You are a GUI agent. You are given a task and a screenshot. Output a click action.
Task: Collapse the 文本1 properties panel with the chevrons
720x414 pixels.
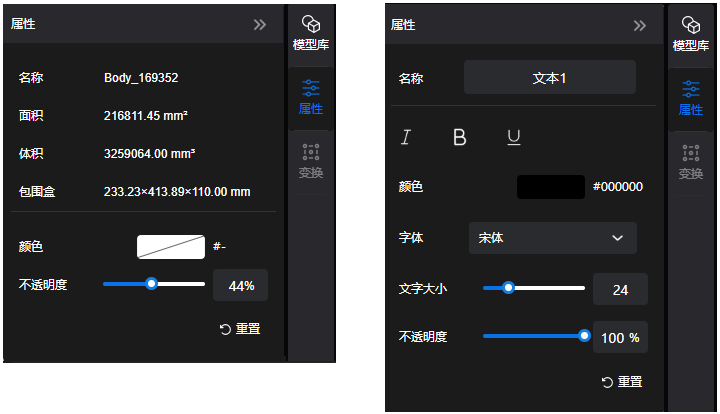pos(640,25)
